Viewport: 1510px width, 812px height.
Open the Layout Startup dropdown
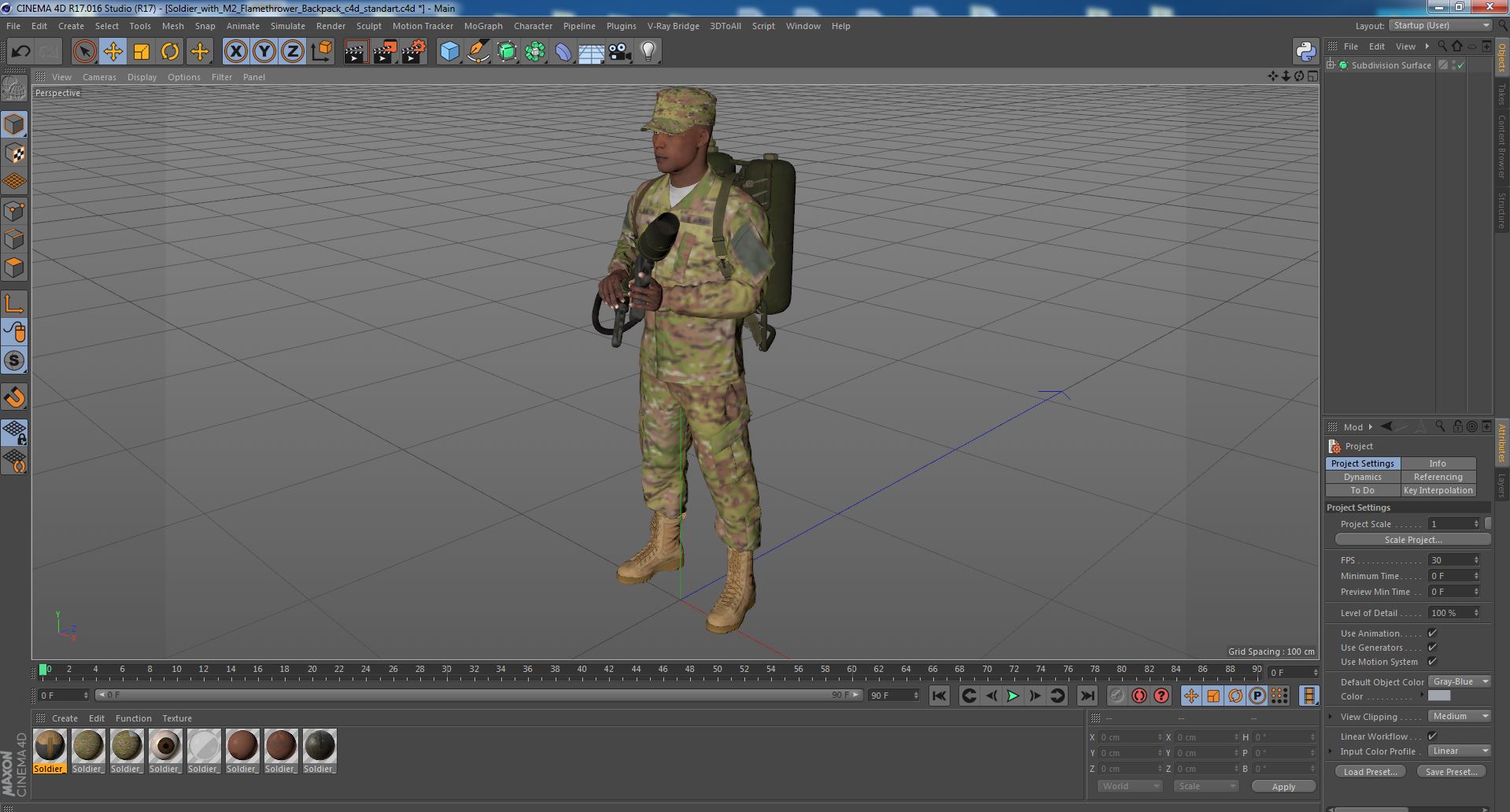[x=1440, y=25]
